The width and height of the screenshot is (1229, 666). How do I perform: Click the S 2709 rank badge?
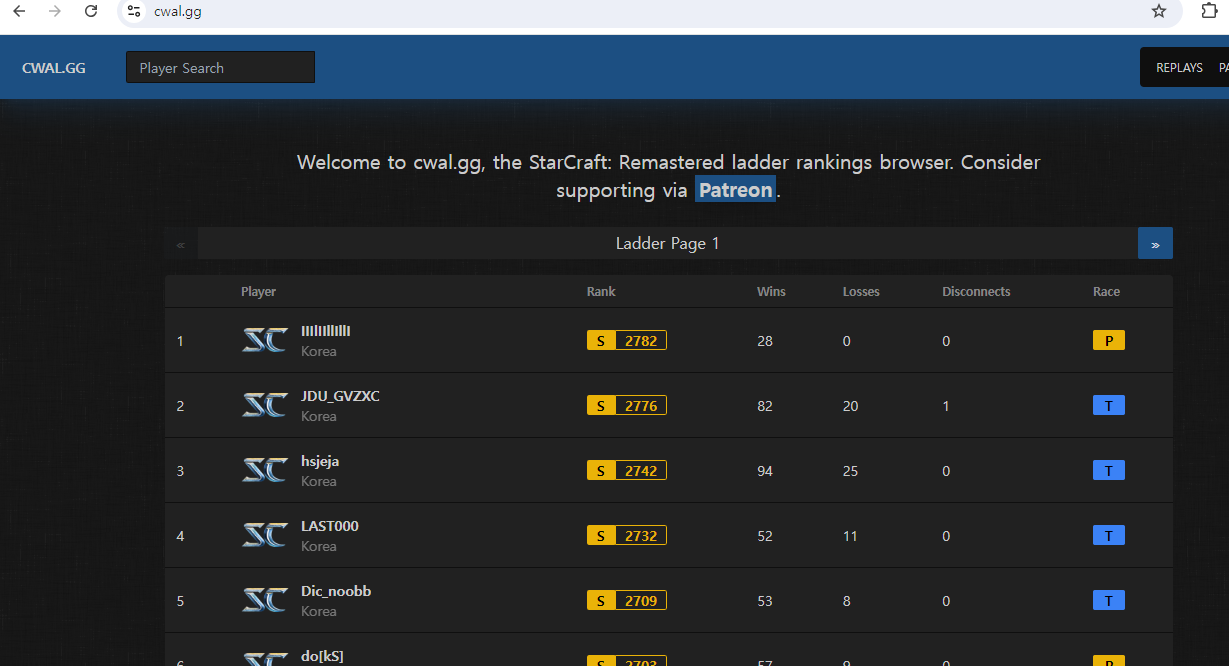(x=627, y=601)
